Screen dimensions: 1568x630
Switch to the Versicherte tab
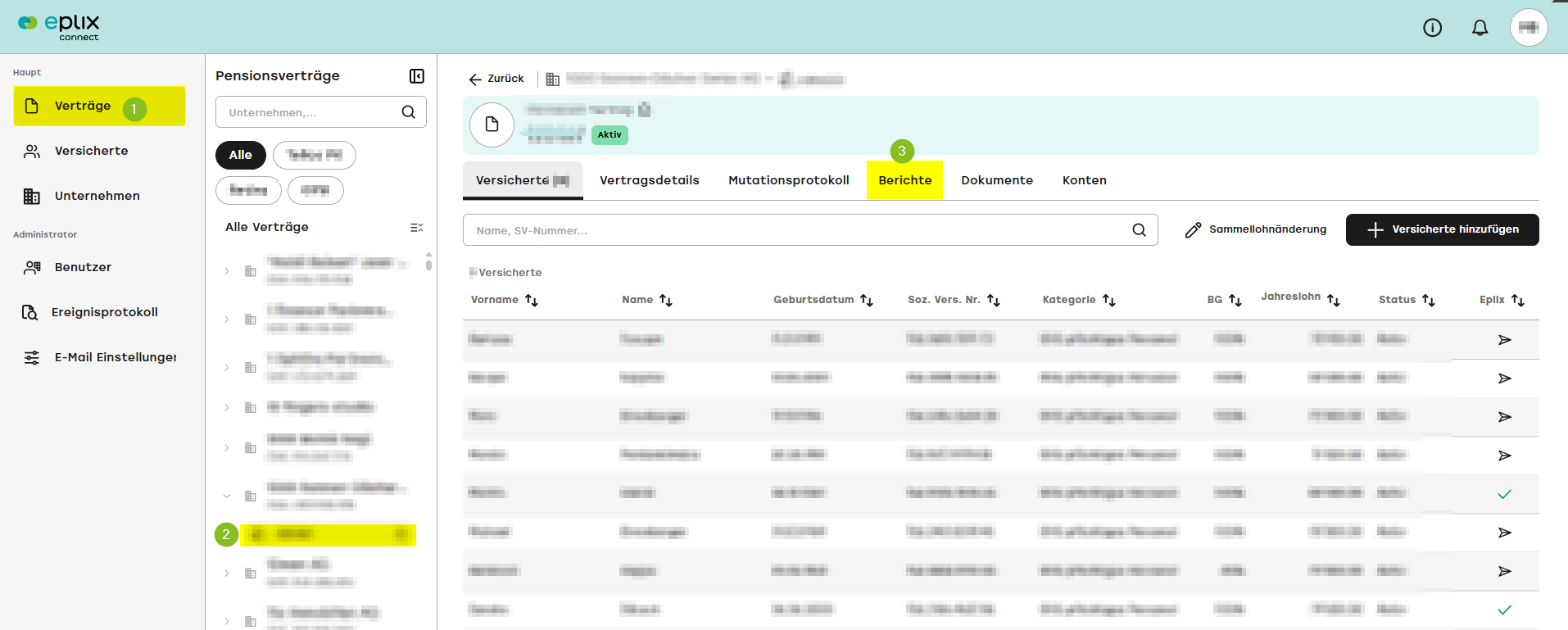(x=523, y=180)
